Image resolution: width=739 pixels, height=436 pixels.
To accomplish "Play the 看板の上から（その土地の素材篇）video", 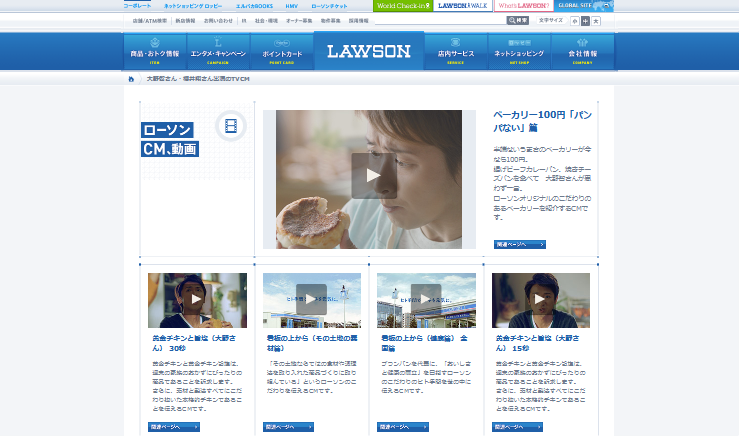I will 311,299.
